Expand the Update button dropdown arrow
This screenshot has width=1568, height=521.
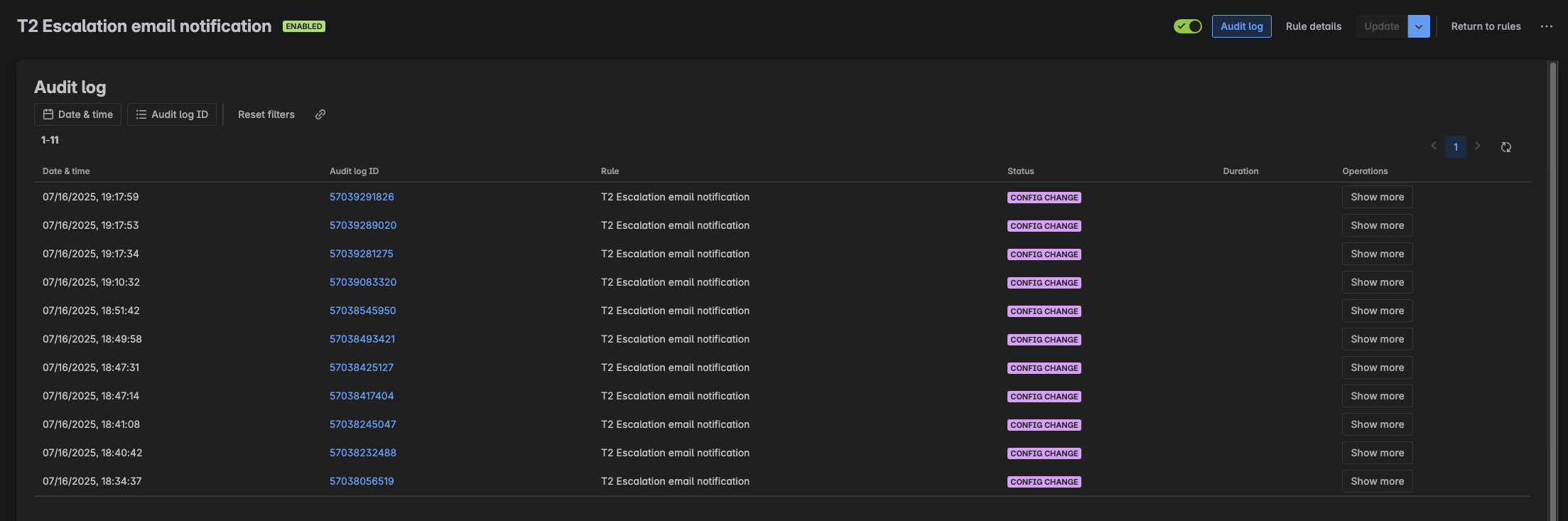point(1419,26)
